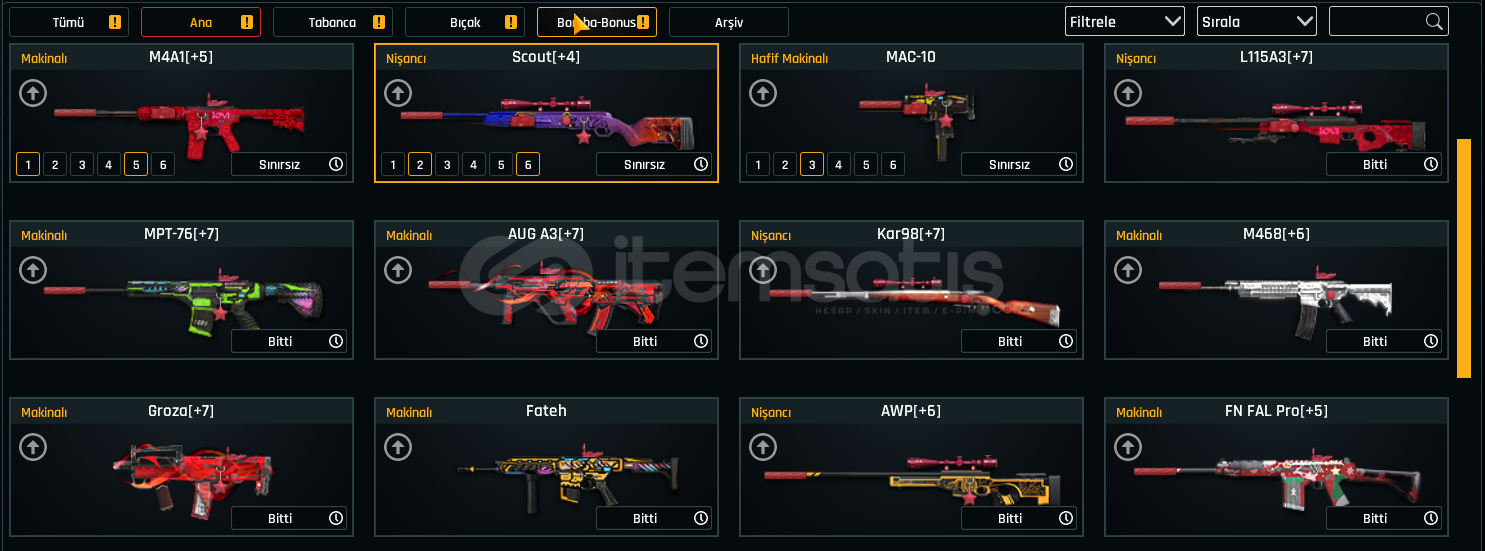Open the Sırala sorting dropdown
The height and width of the screenshot is (551, 1485).
pyautogui.click(x=1257, y=21)
